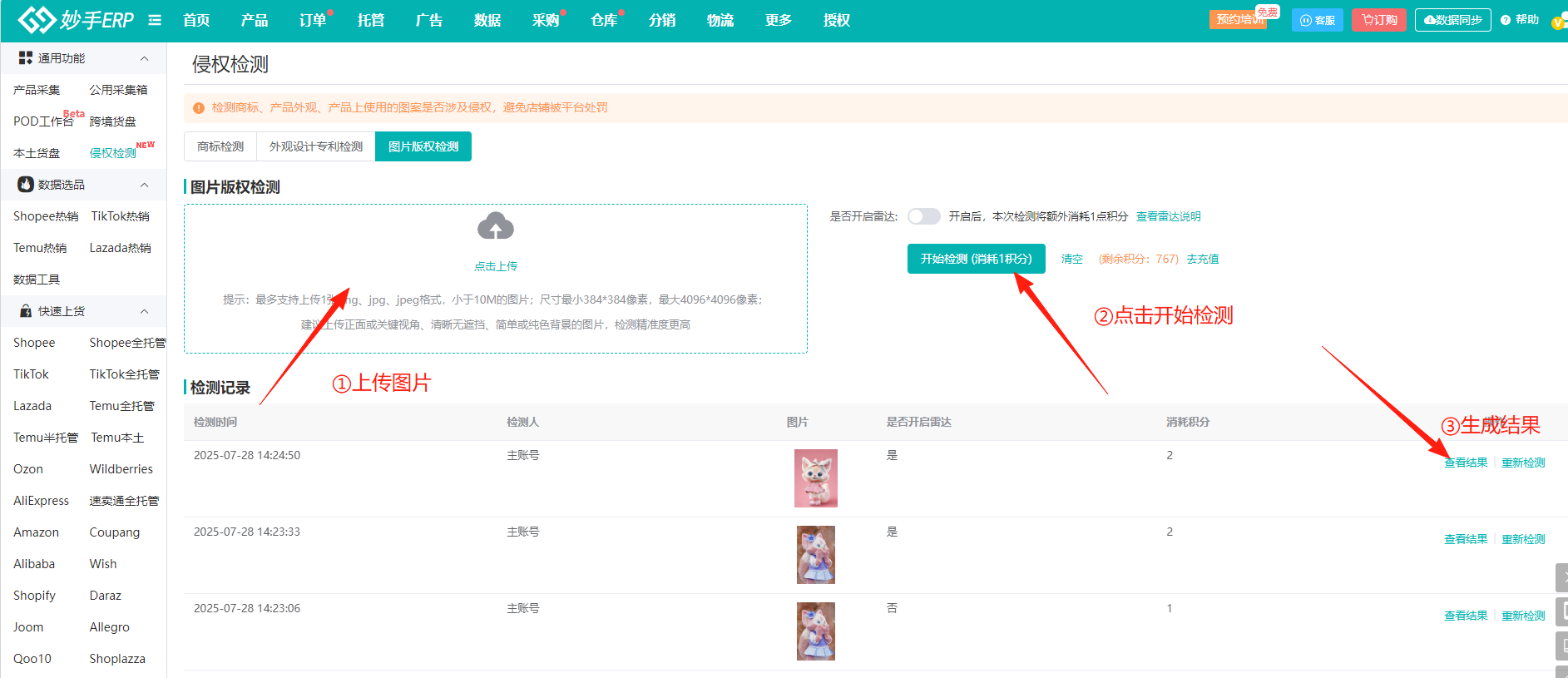View result for 14:23:06 record

[x=1466, y=616]
